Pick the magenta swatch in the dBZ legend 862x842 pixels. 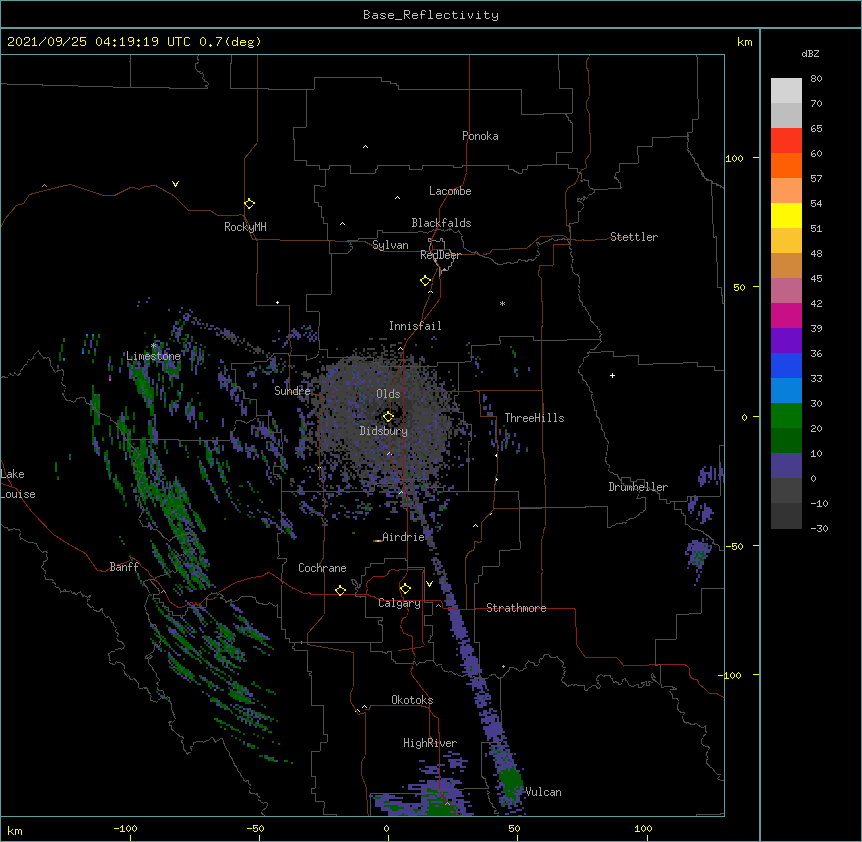tap(786, 315)
